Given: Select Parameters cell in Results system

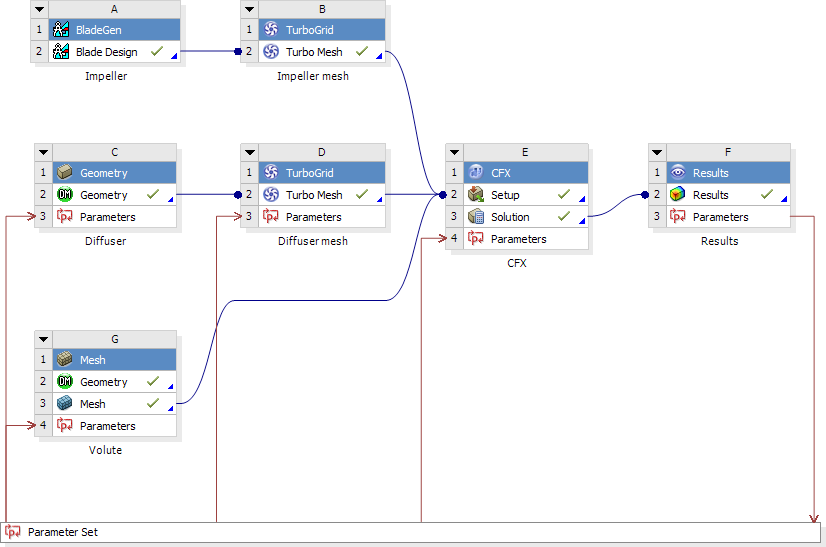Looking at the screenshot, I should click(x=728, y=217).
